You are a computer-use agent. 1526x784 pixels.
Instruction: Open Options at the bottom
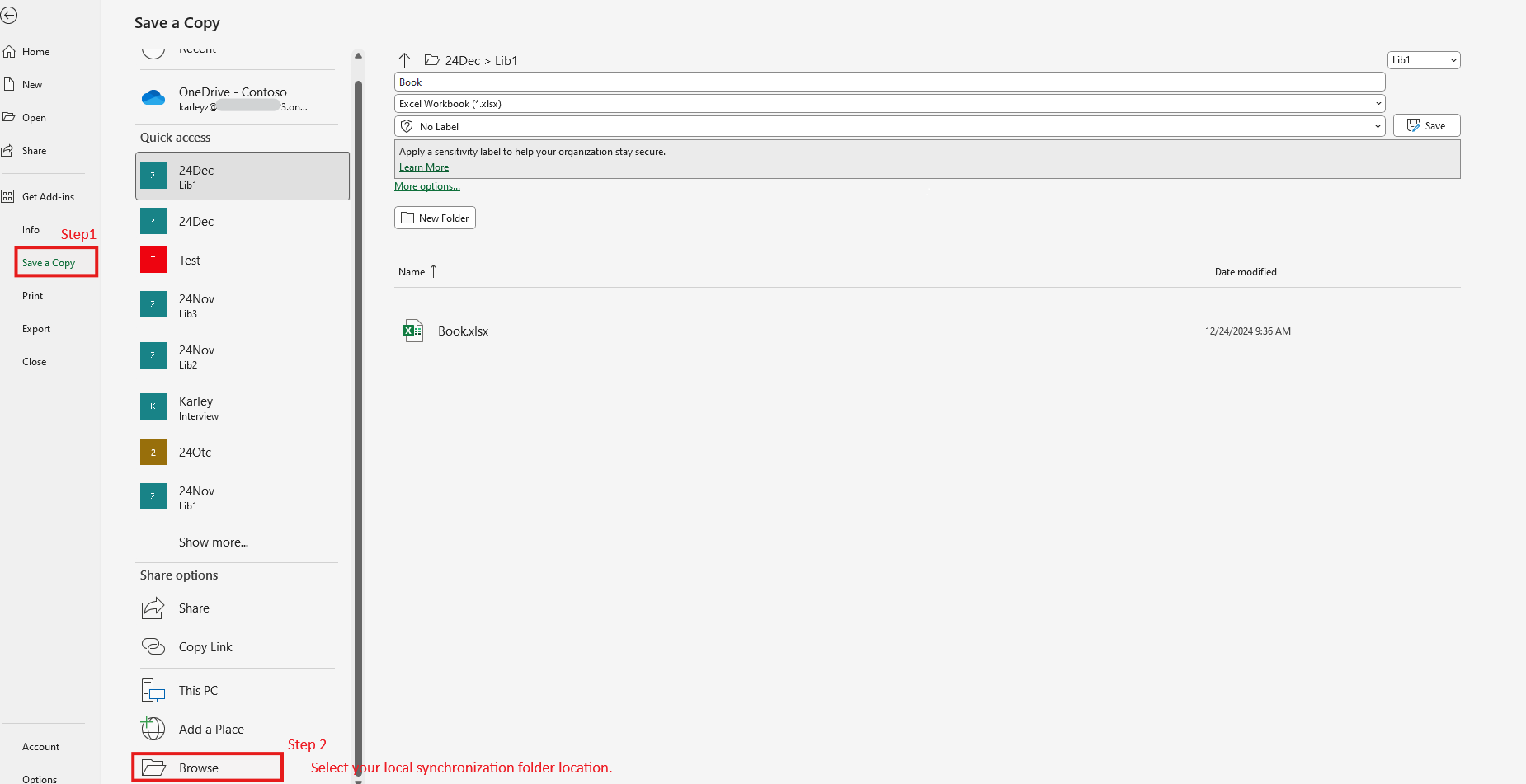click(40, 779)
